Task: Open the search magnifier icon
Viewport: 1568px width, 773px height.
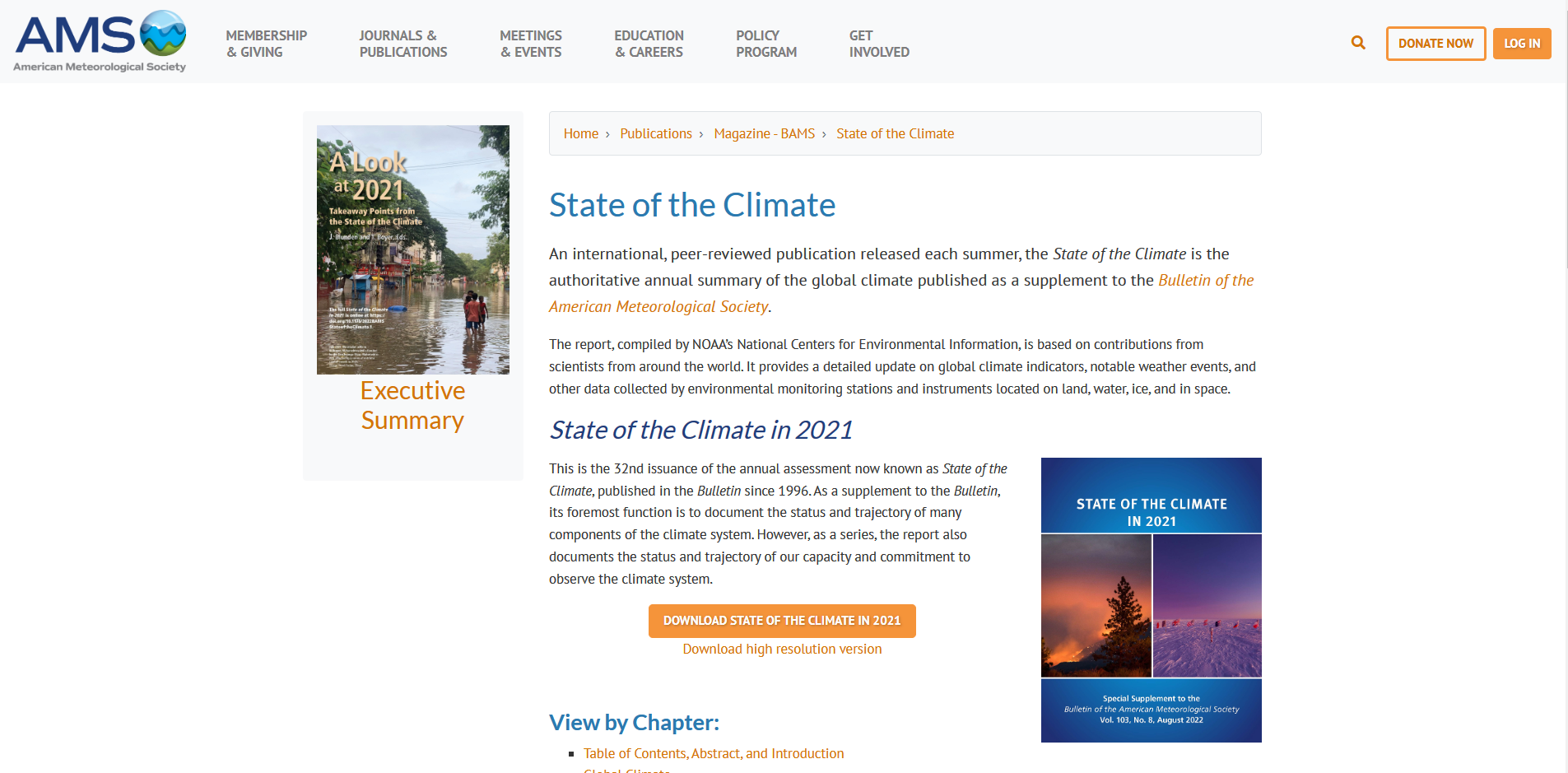Action: click(1358, 43)
